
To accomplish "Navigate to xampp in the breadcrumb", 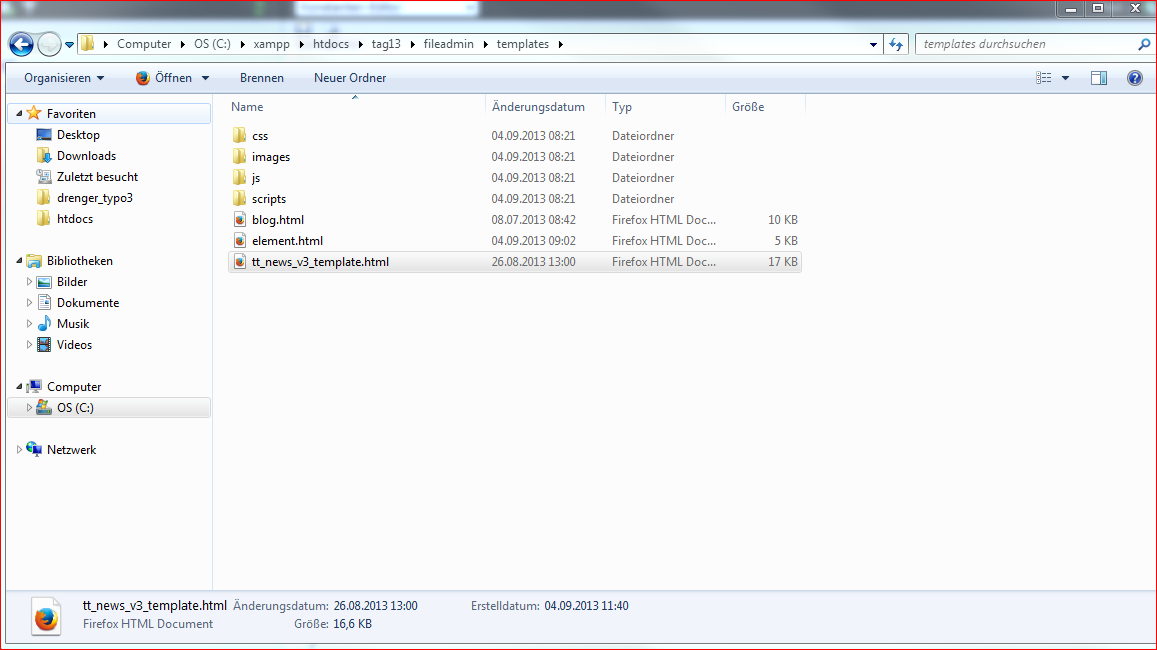I will (272, 44).
